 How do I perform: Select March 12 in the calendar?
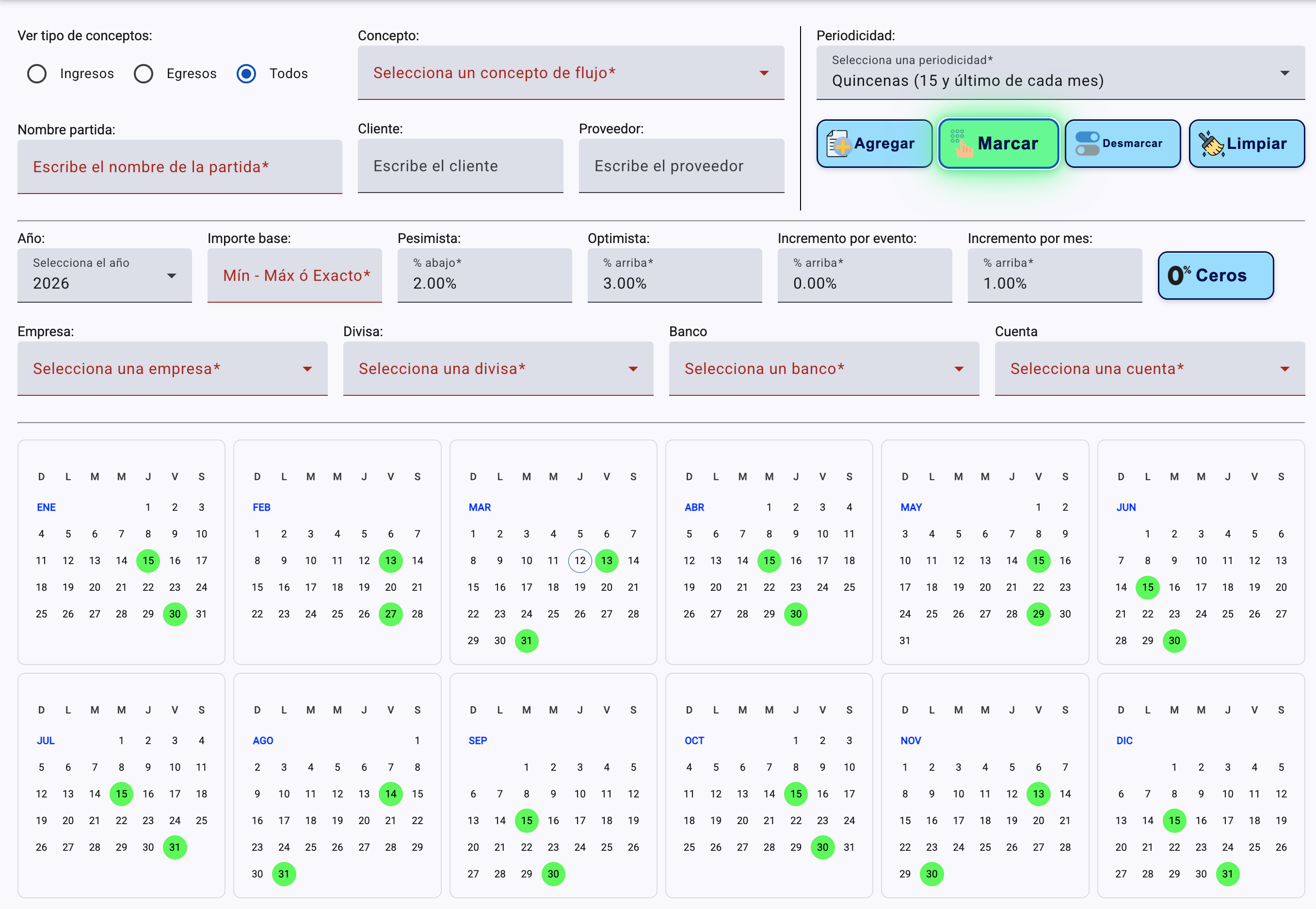(579, 560)
